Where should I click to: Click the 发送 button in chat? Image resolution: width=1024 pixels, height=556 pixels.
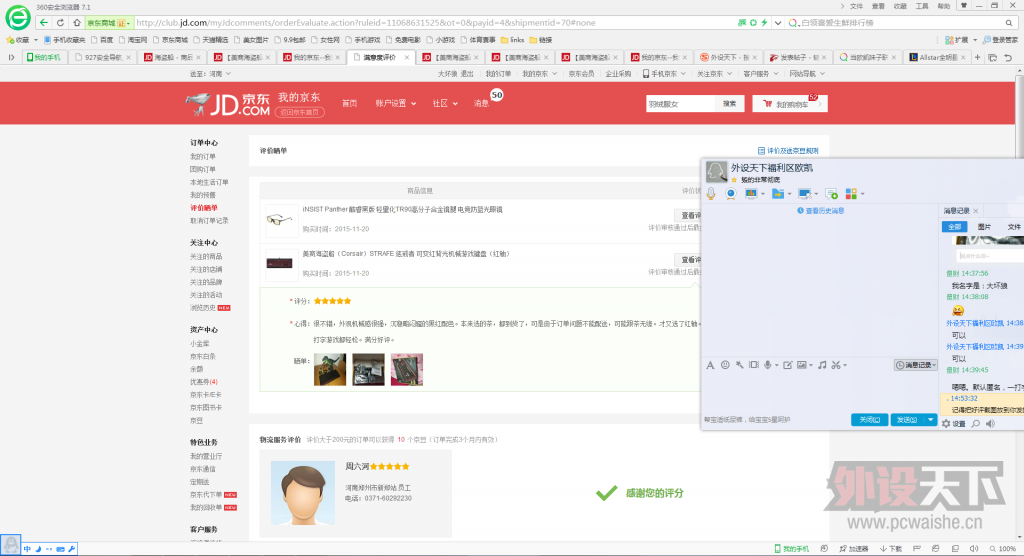point(907,419)
